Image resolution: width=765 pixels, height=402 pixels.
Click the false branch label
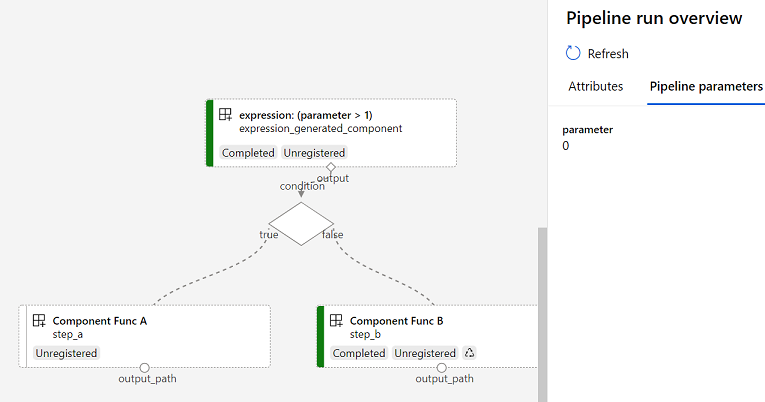tap(332, 235)
